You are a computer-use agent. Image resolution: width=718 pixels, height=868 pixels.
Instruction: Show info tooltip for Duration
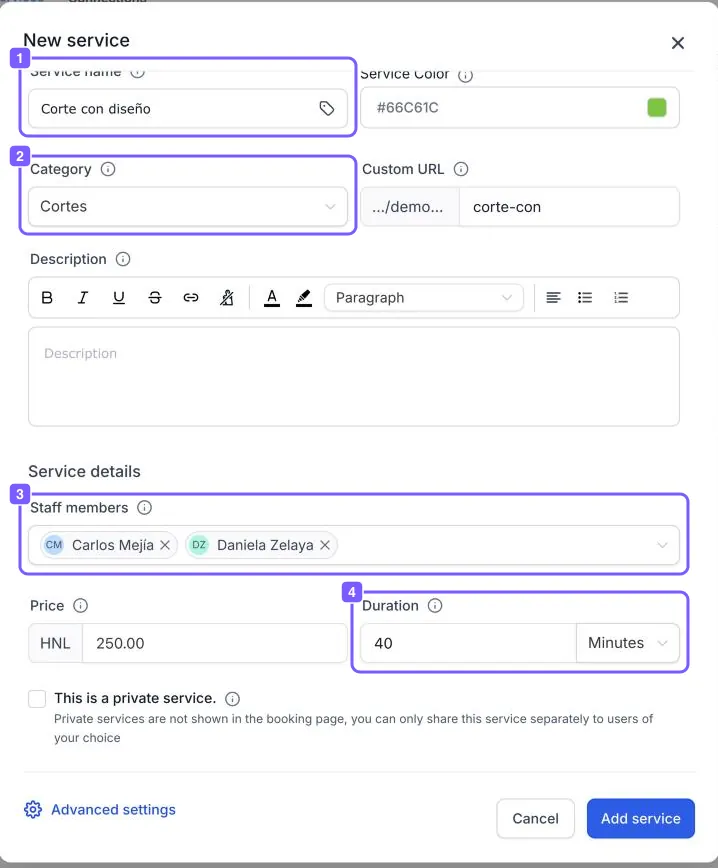[x=435, y=606]
